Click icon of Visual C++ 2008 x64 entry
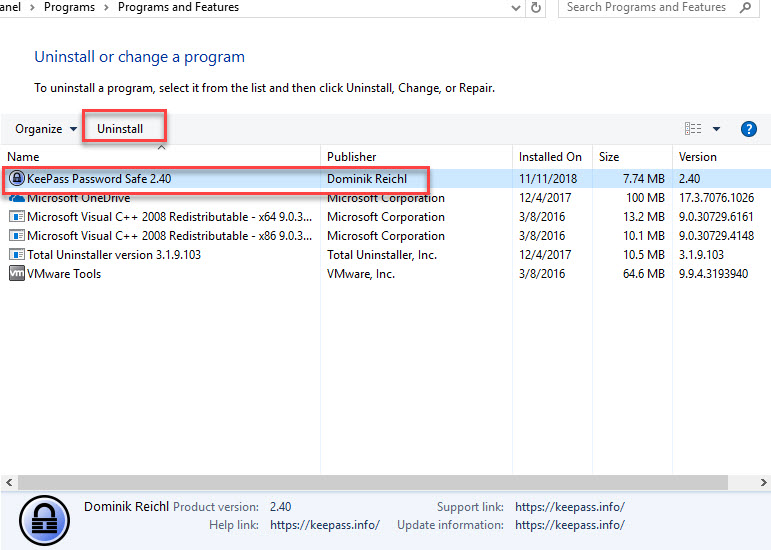771x550 pixels. [17, 217]
